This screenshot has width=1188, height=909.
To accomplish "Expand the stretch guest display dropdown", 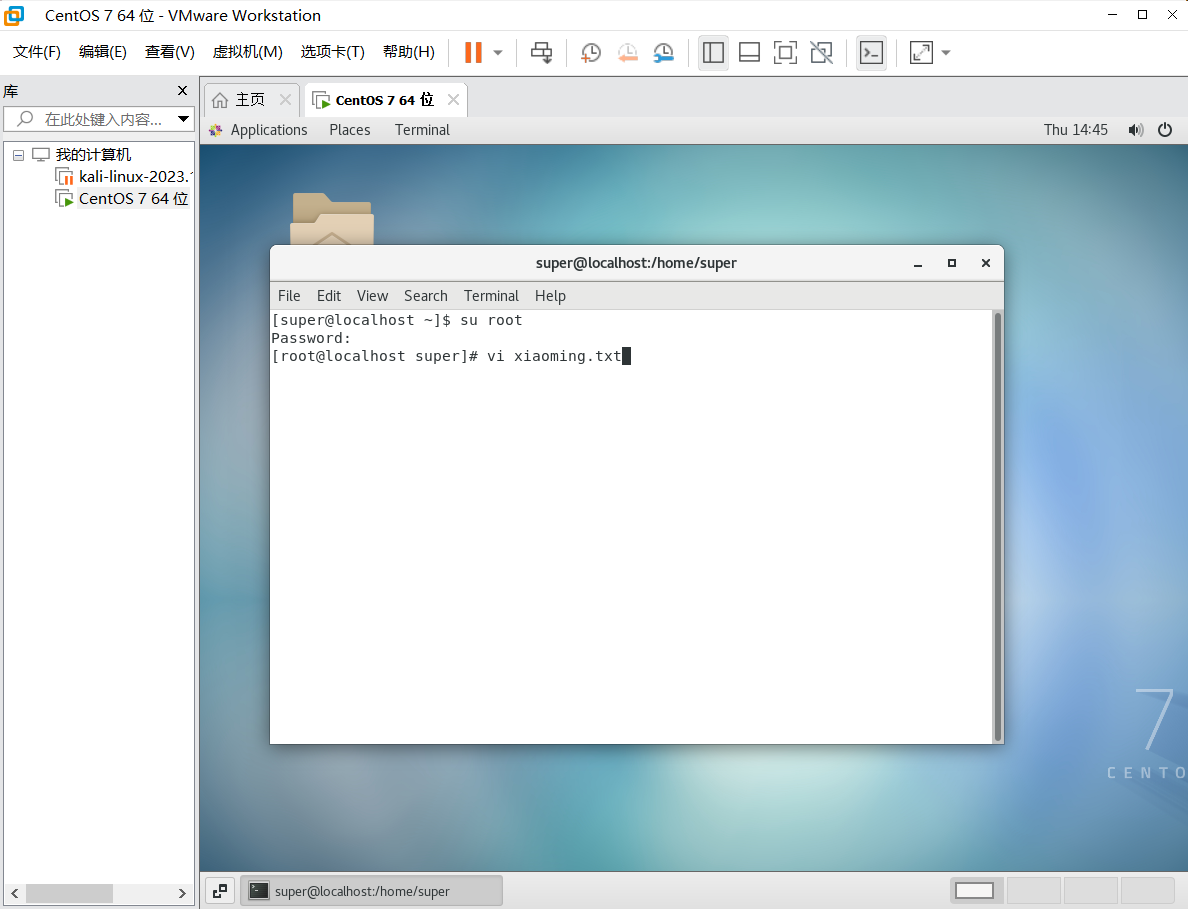I will (x=946, y=52).
